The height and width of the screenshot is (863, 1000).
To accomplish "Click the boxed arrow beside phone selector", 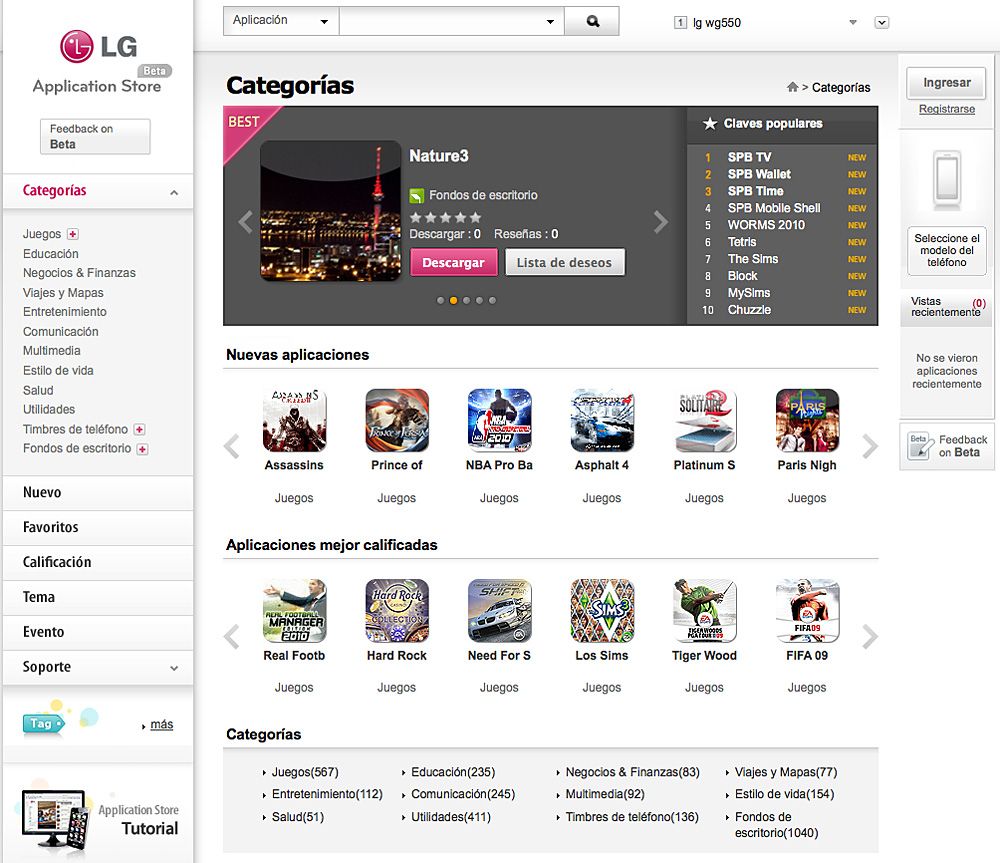I will (x=881, y=22).
